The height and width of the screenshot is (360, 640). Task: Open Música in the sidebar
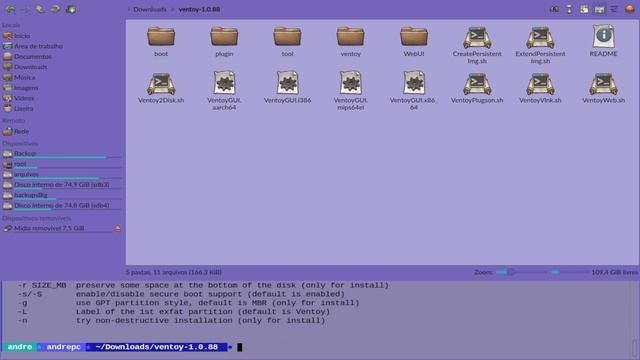point(24,77)
